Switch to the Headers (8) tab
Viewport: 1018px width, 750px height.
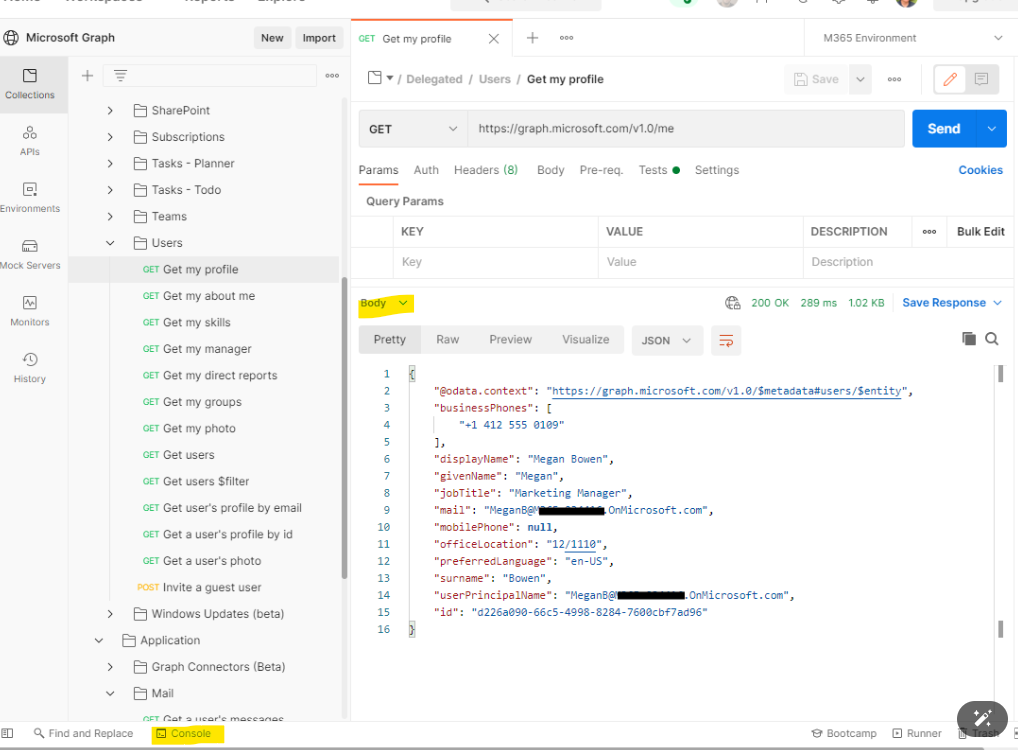click(486, 170)
